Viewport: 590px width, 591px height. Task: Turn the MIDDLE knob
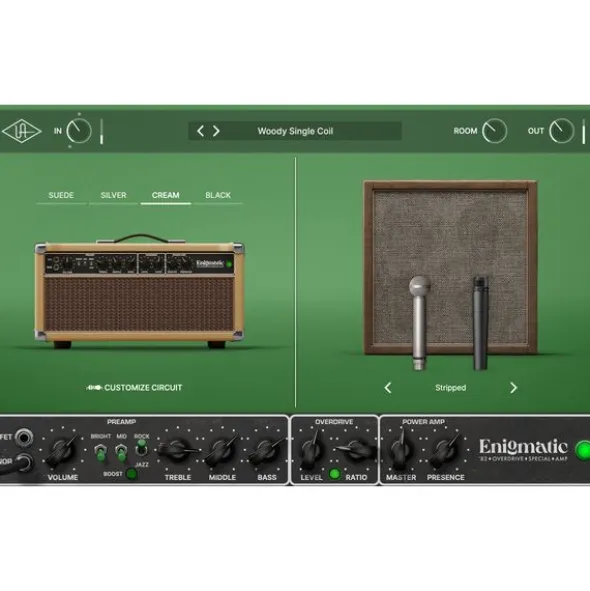tap(222, 450)
